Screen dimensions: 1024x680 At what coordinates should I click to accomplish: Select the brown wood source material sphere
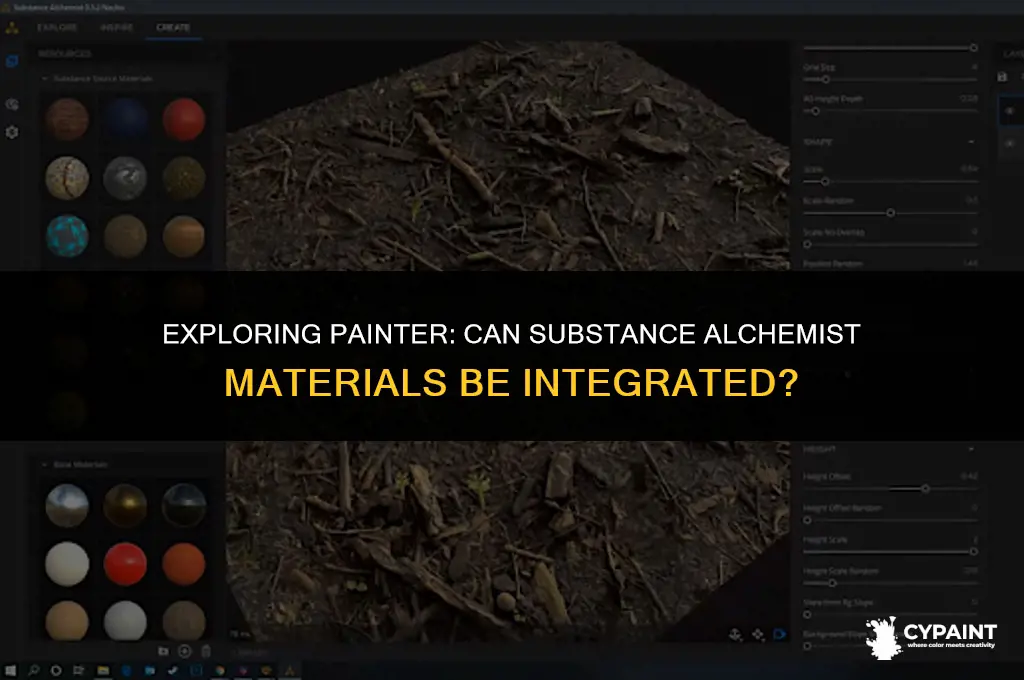coord(67,120)
